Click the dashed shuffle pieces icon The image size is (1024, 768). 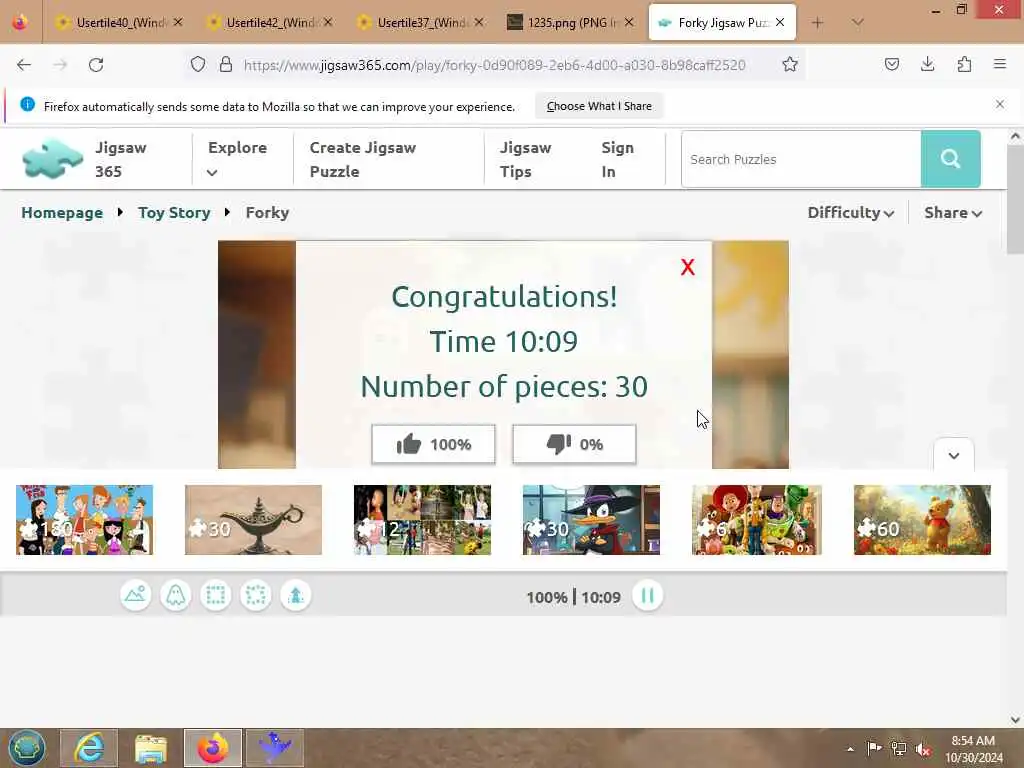pos(255,596)
